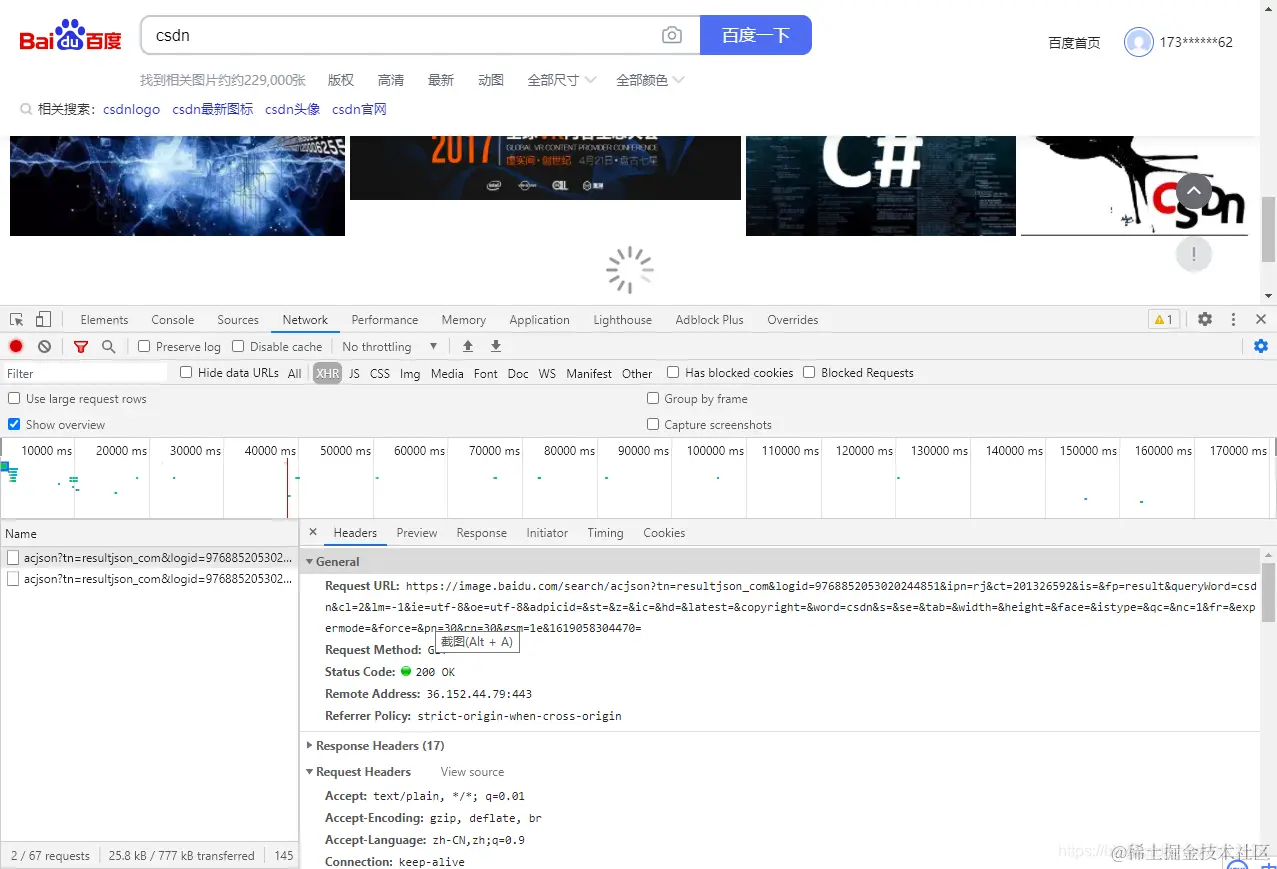Open related search csdnlogo

[x=131, y=109]
